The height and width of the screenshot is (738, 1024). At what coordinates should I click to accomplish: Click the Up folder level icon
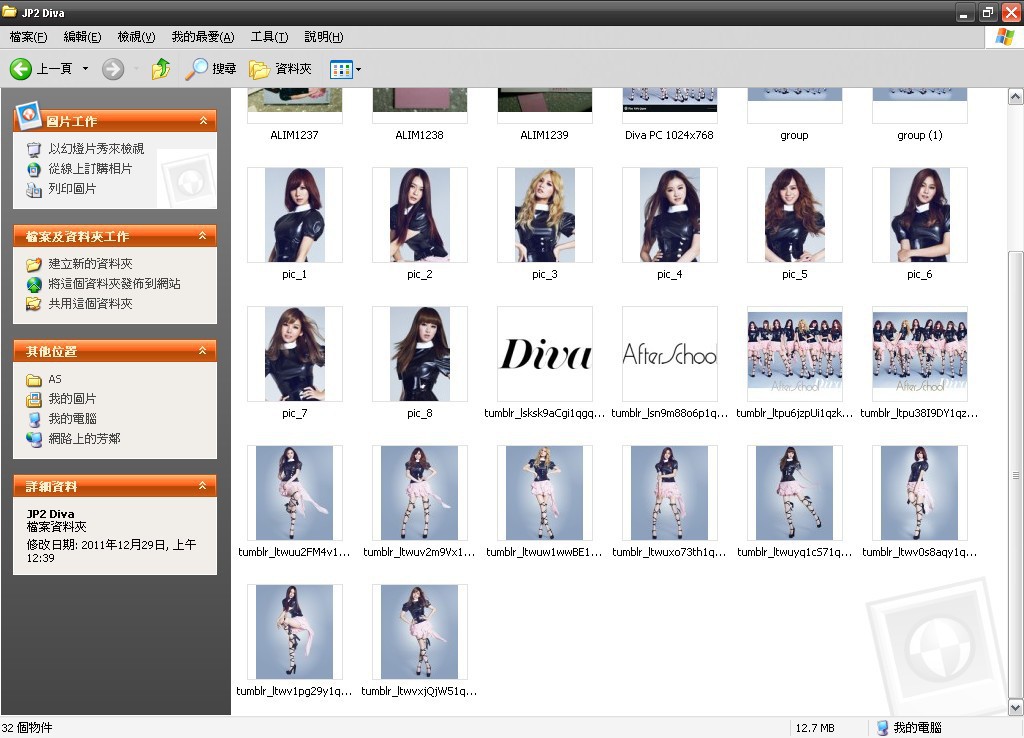[160, 69]
